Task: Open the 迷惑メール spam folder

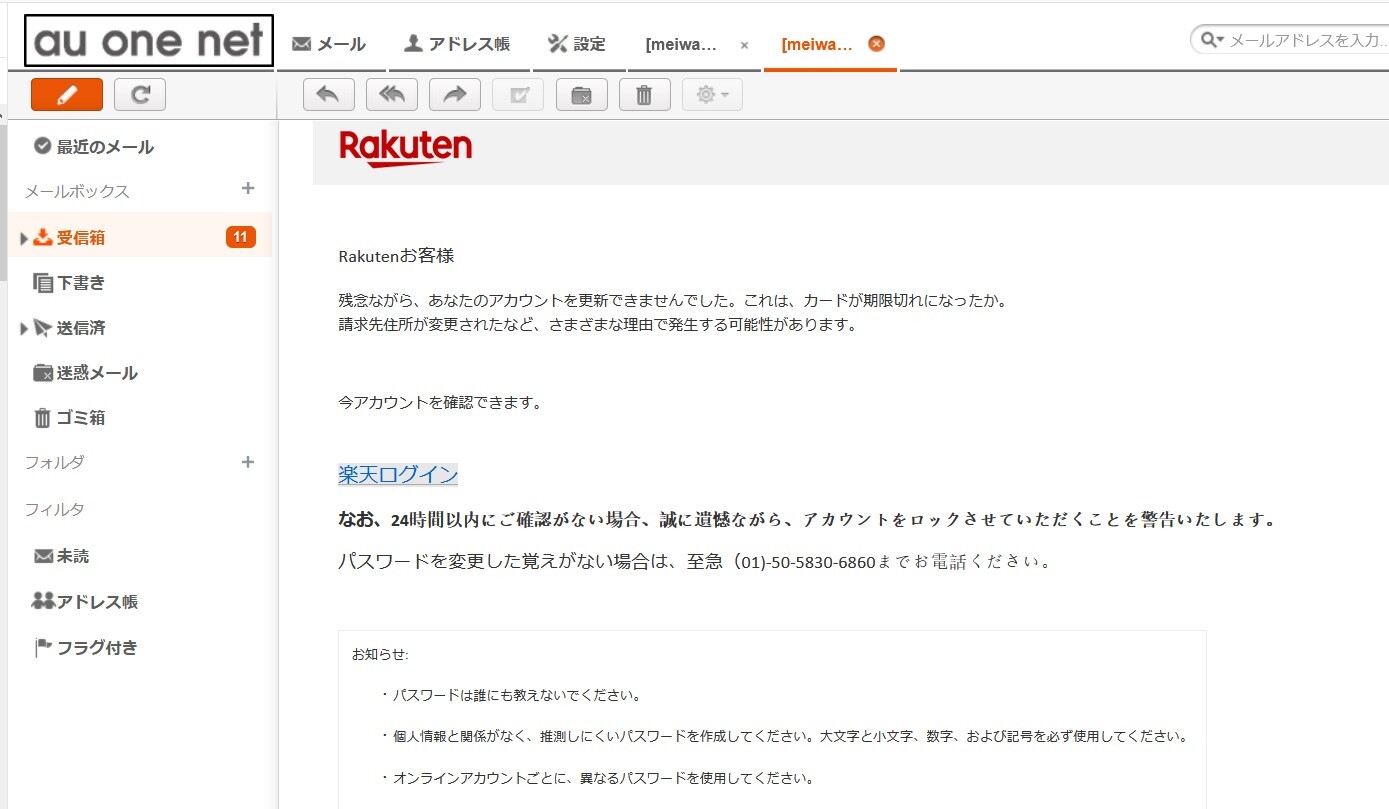Action: [x=85, y=373]
